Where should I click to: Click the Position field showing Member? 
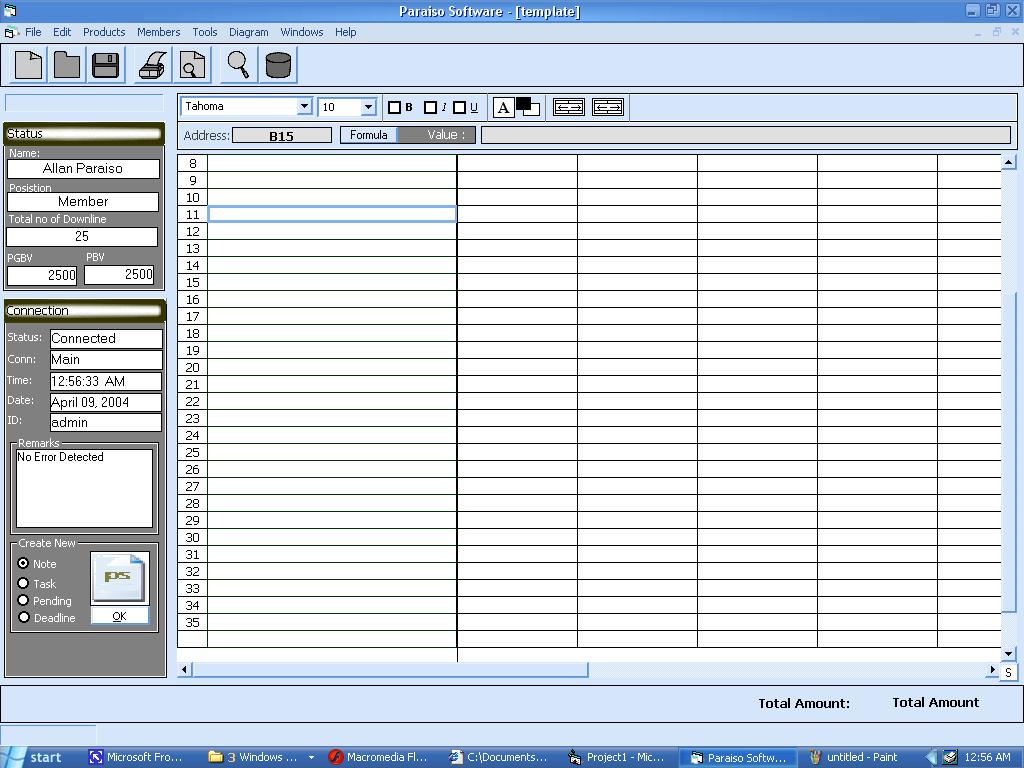coord(83,202)
